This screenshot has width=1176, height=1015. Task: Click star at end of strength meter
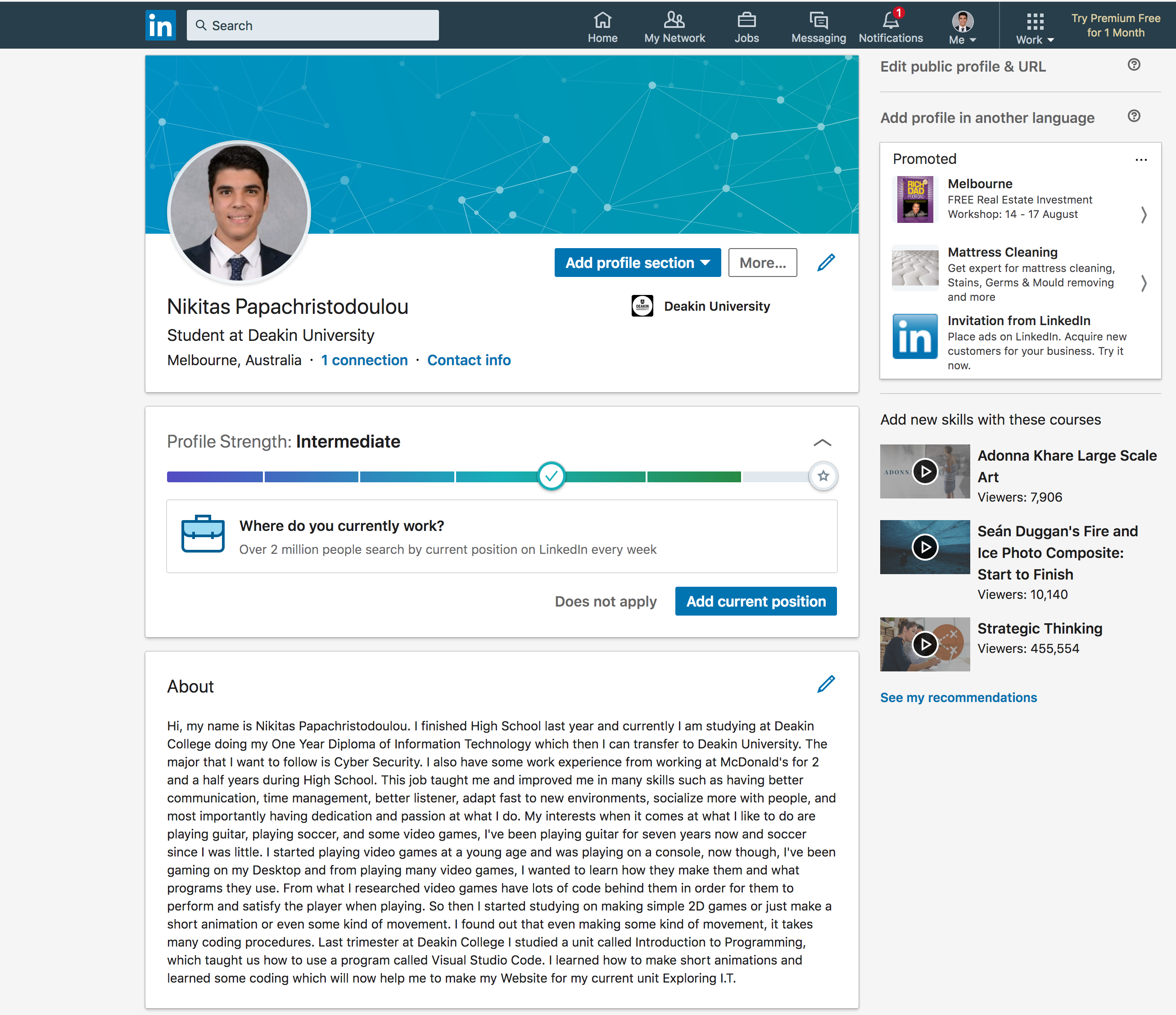coord(823,476)
